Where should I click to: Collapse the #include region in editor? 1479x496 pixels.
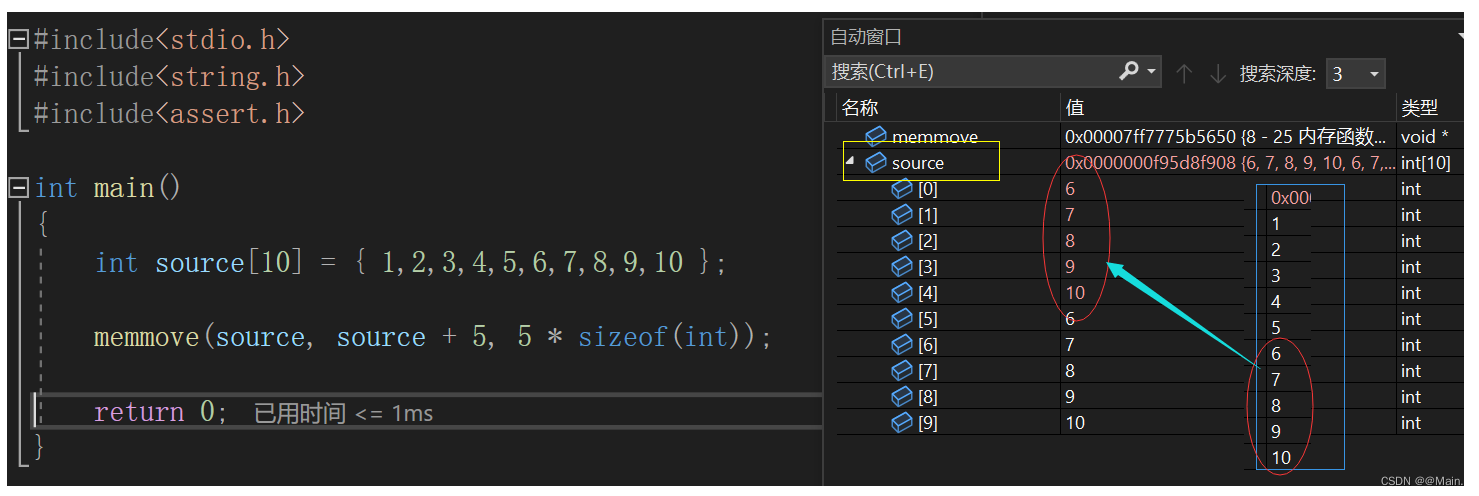coord(18,40)
